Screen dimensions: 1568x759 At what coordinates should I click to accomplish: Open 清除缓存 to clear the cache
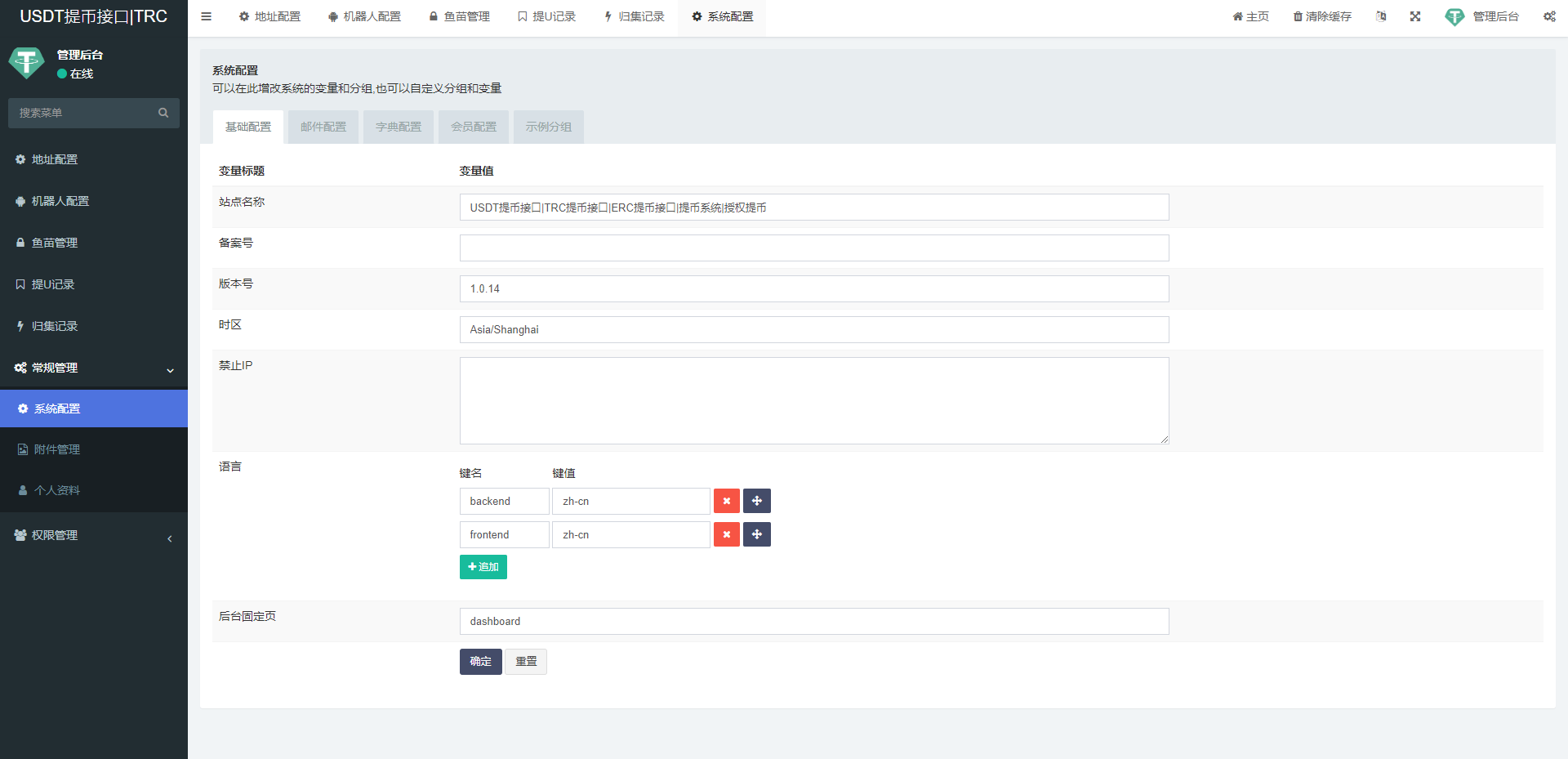click(1321, 16)
